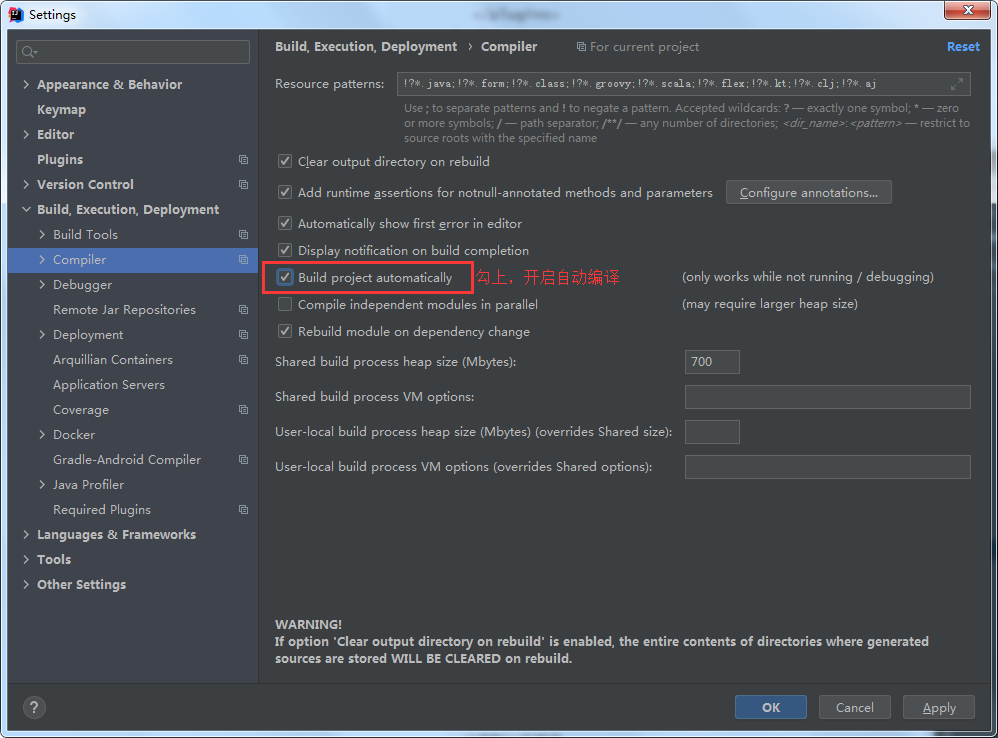Screen dimensions: 998x738
Task: Expand the Version Control section
Action: point(26,184)
